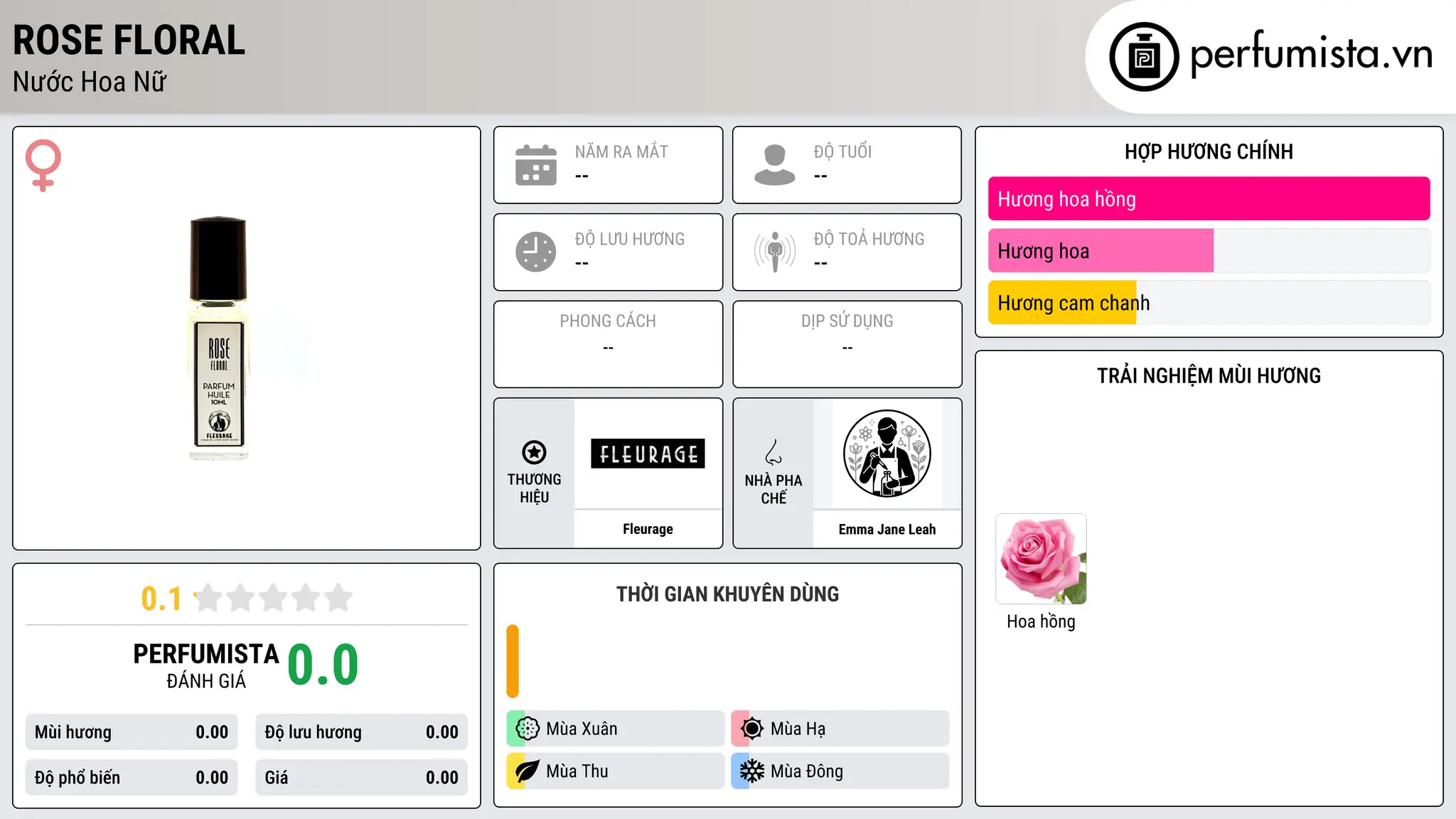Click the pink female gender symbol
1456x819 pixels.
pos(43,165)
